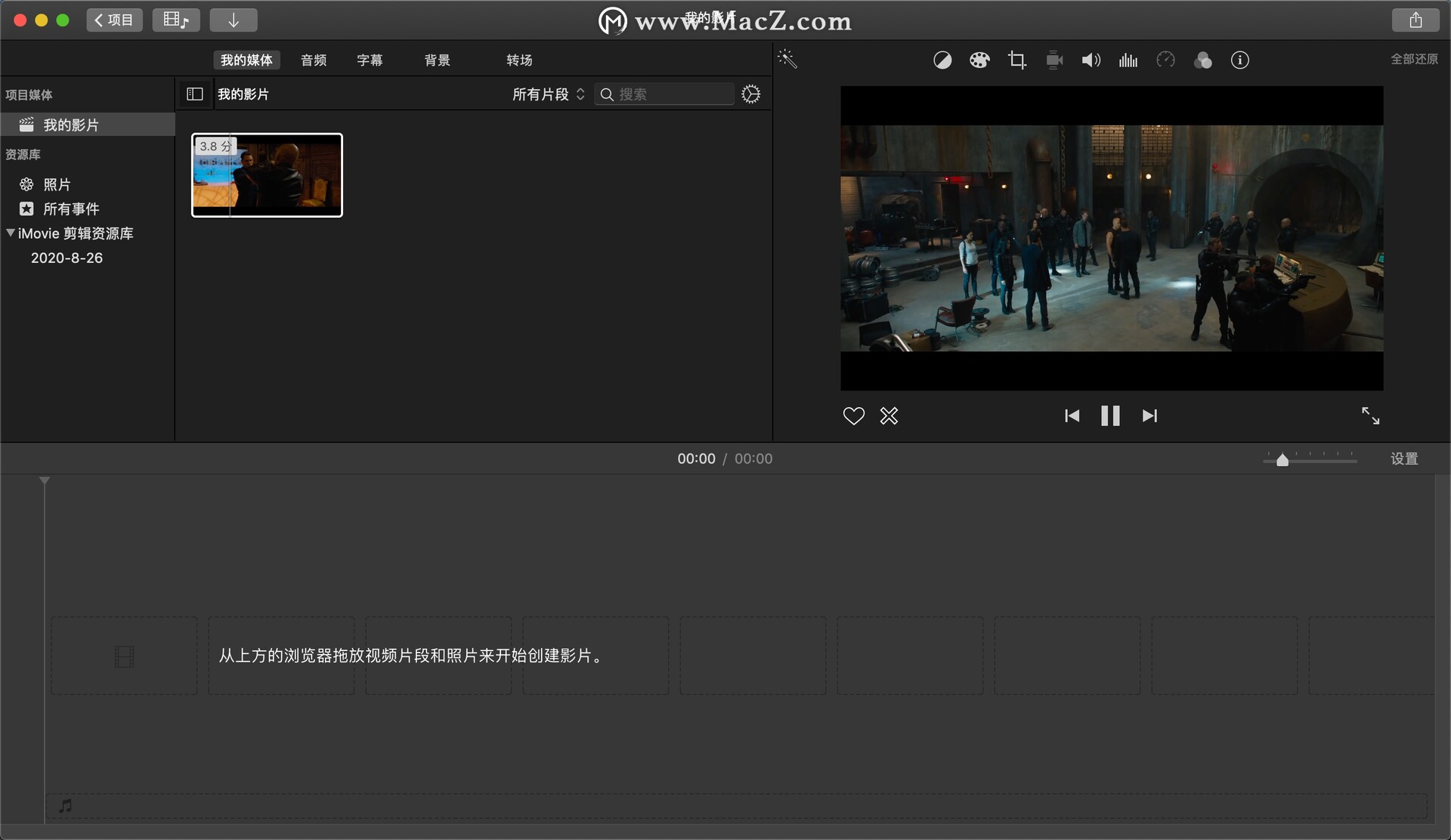Image resolution: width=1451 pixels, height=840 pixels.
Task: Switch to the 音频 tab
Action: pos(313,60)
